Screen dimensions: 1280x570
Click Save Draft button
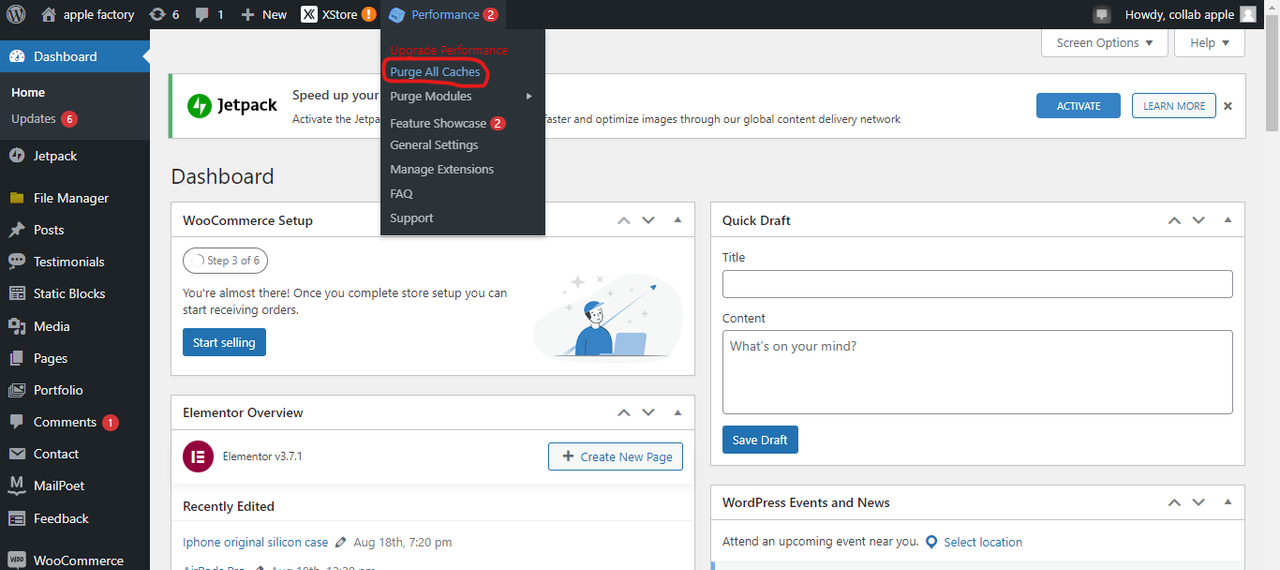coord(760,440)
